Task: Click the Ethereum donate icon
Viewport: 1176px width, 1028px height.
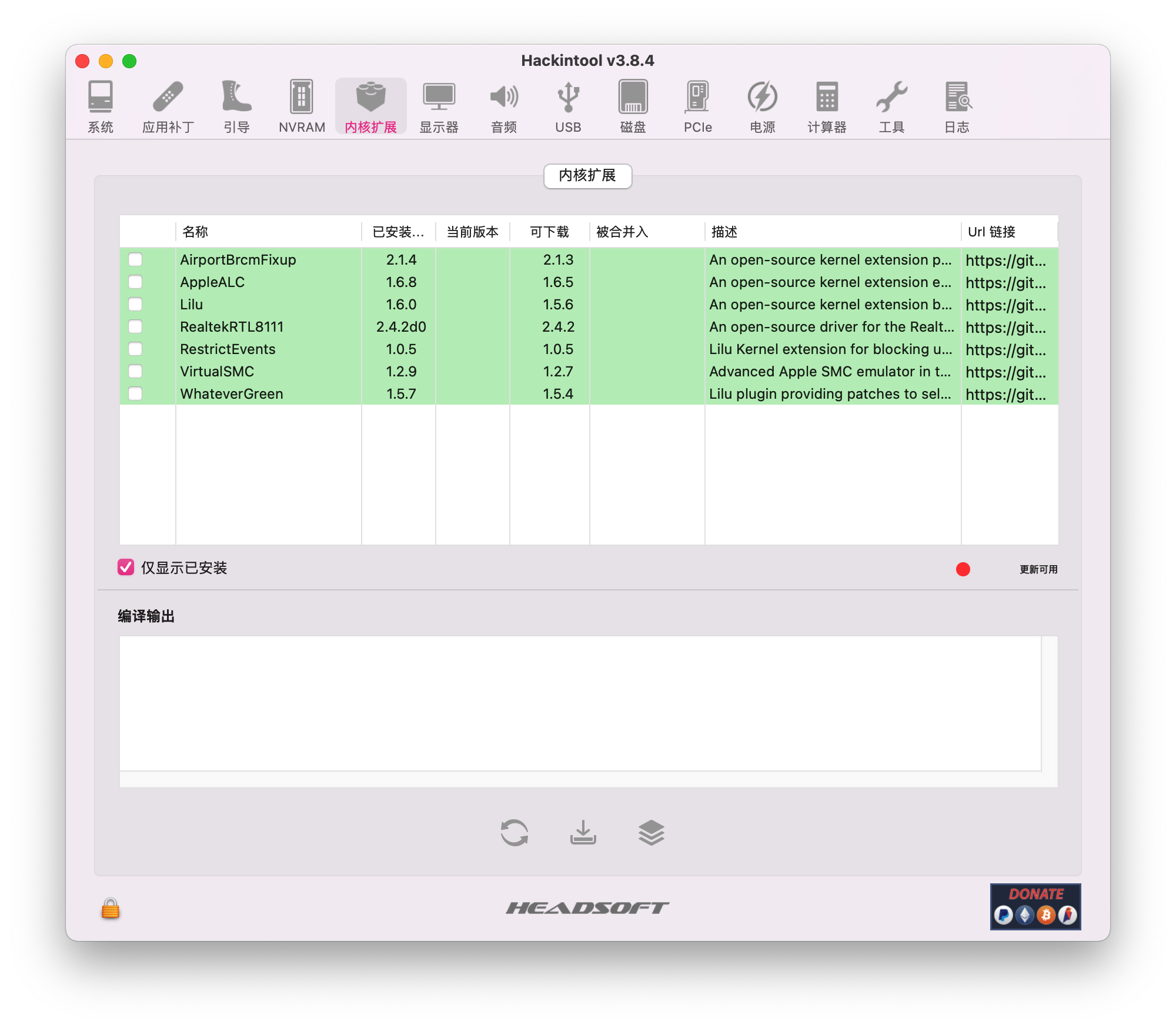Action: tap(1025, 915)
